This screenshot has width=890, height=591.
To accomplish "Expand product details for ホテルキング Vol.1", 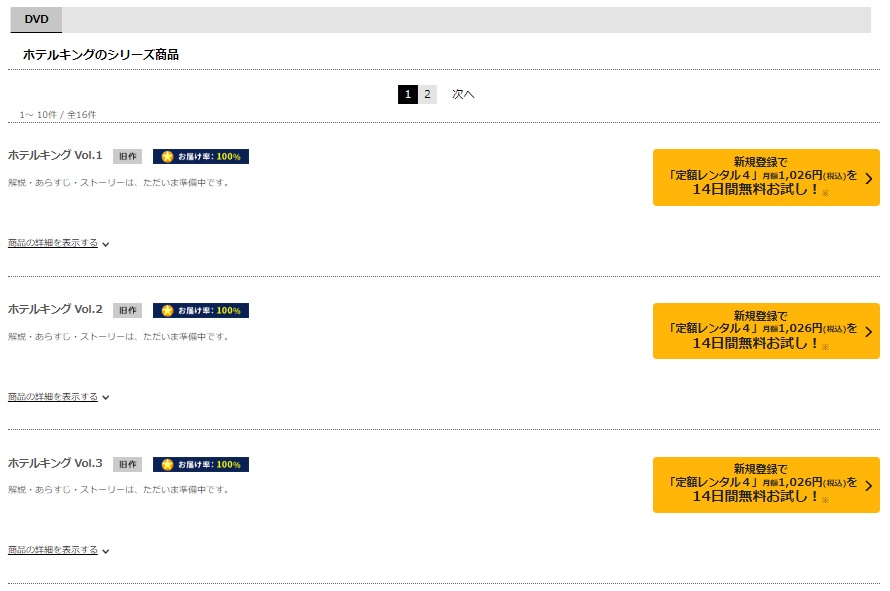I will pos(58,243).
